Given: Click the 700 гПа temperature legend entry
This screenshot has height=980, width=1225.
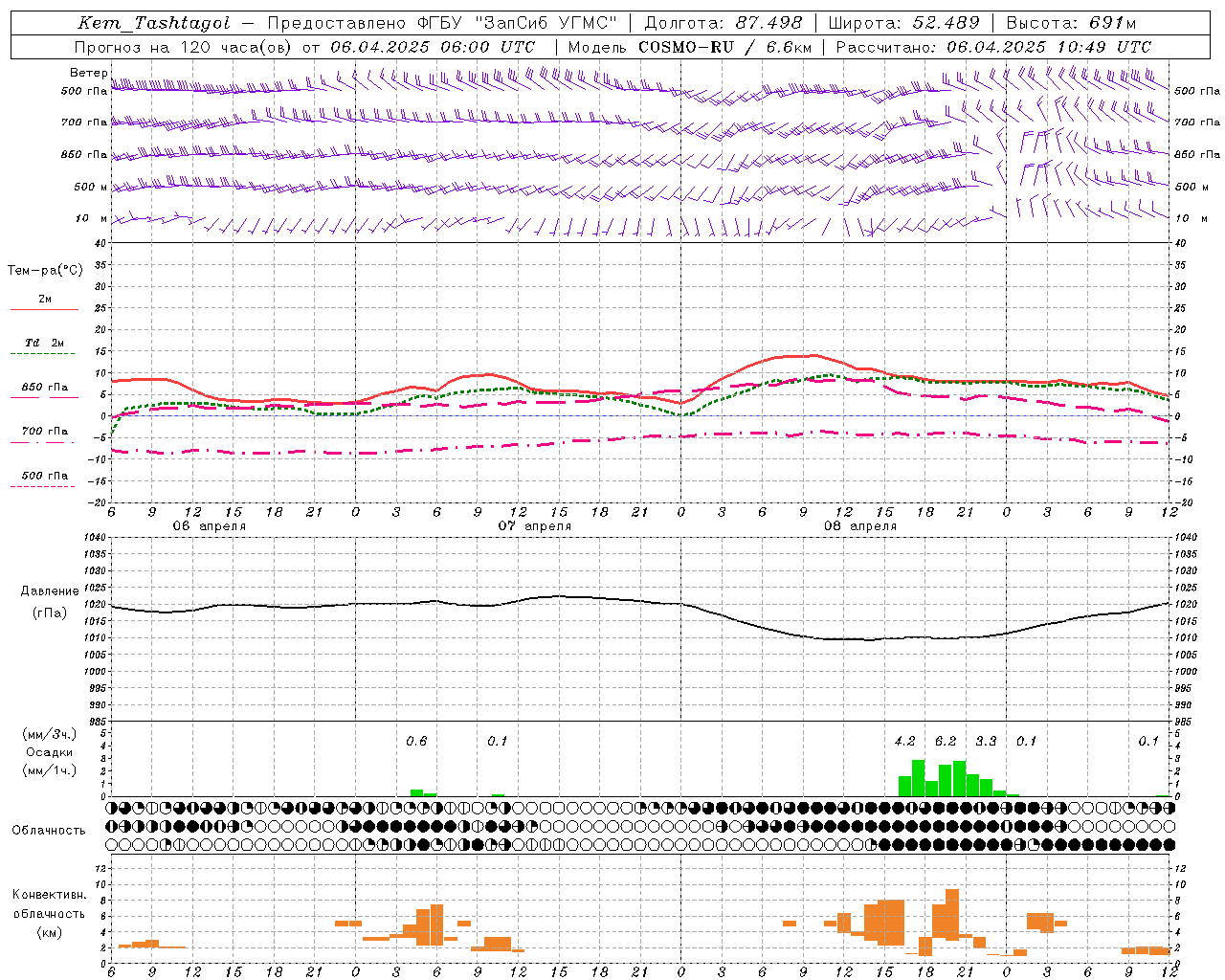Looking at the screenshot, I should point(45,432).
